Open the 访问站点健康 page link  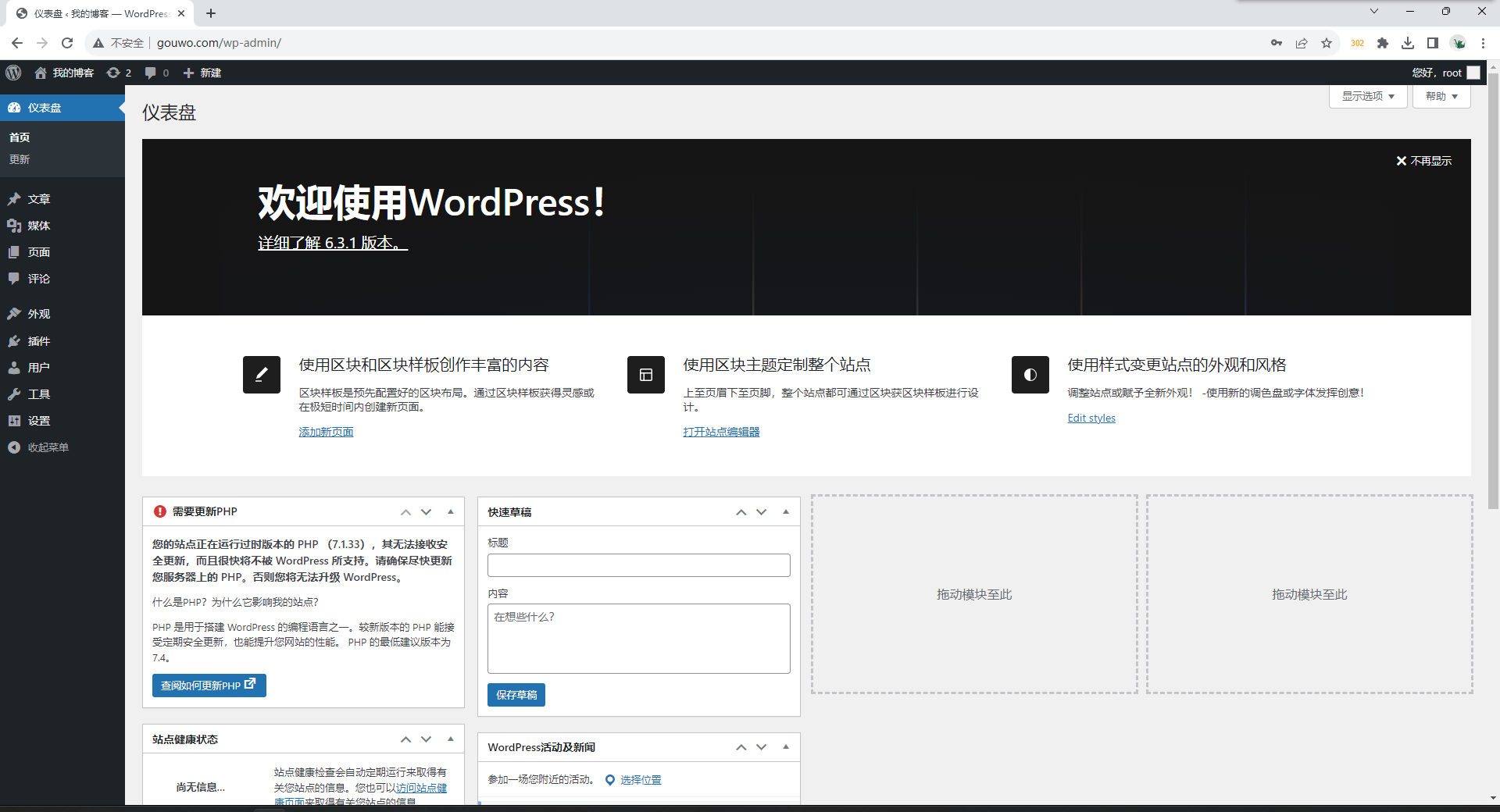click(x=421, y=789)
